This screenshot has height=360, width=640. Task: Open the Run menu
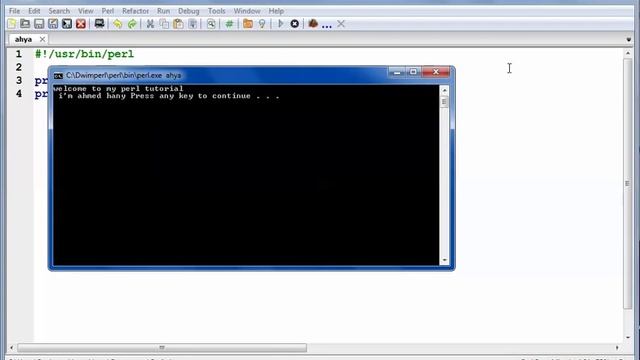163,11
